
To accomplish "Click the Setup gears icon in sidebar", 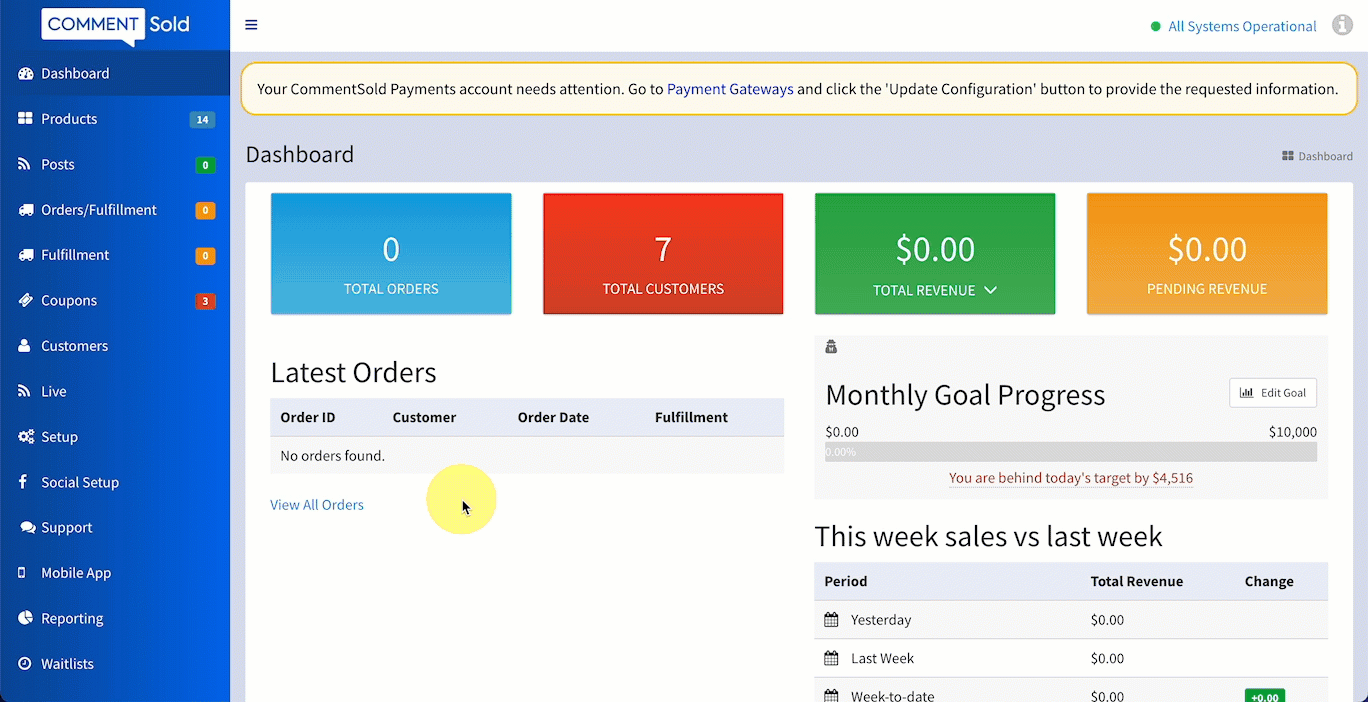I will tap(25, 437).
